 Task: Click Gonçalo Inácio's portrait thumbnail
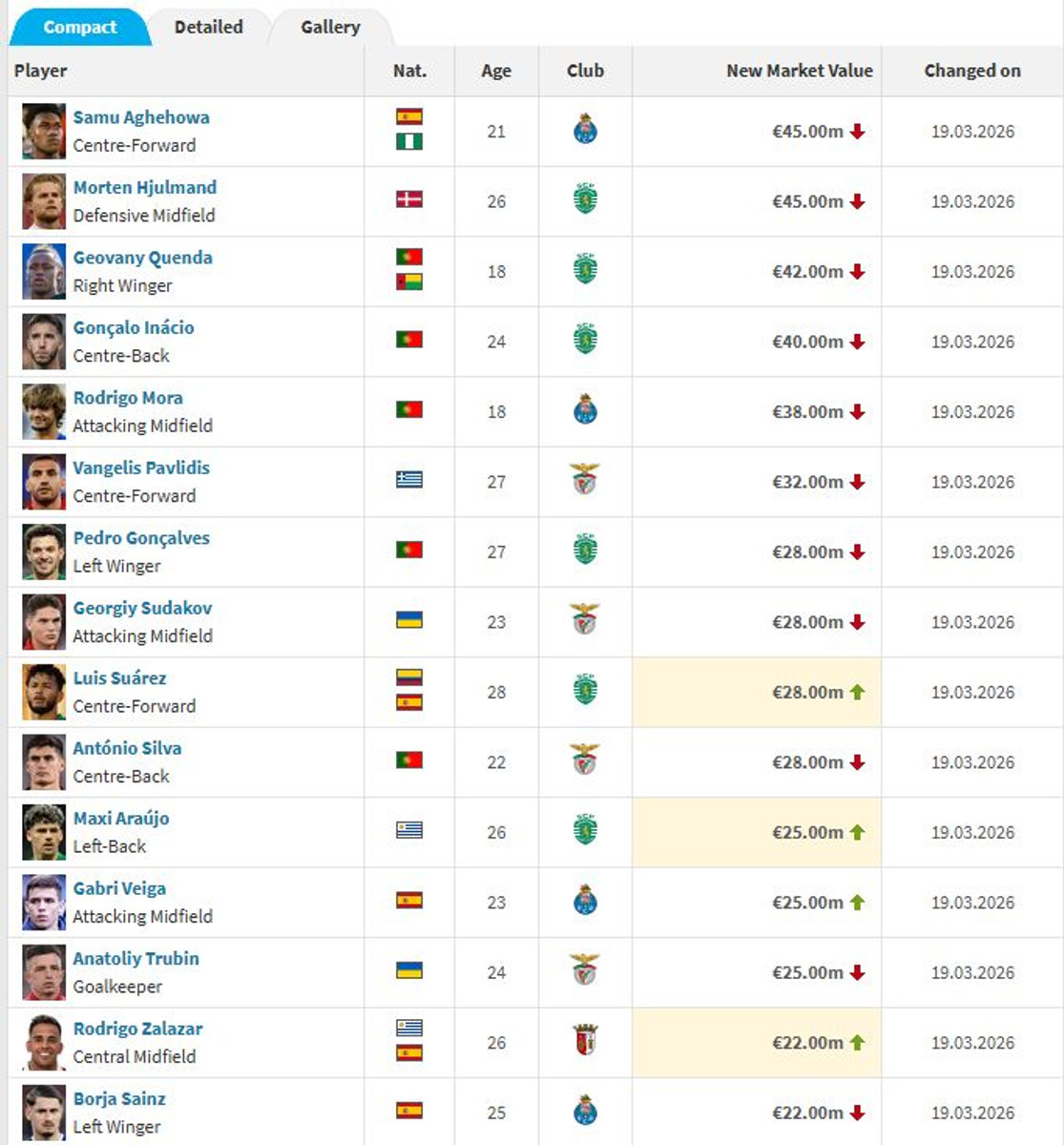(44, 342)
